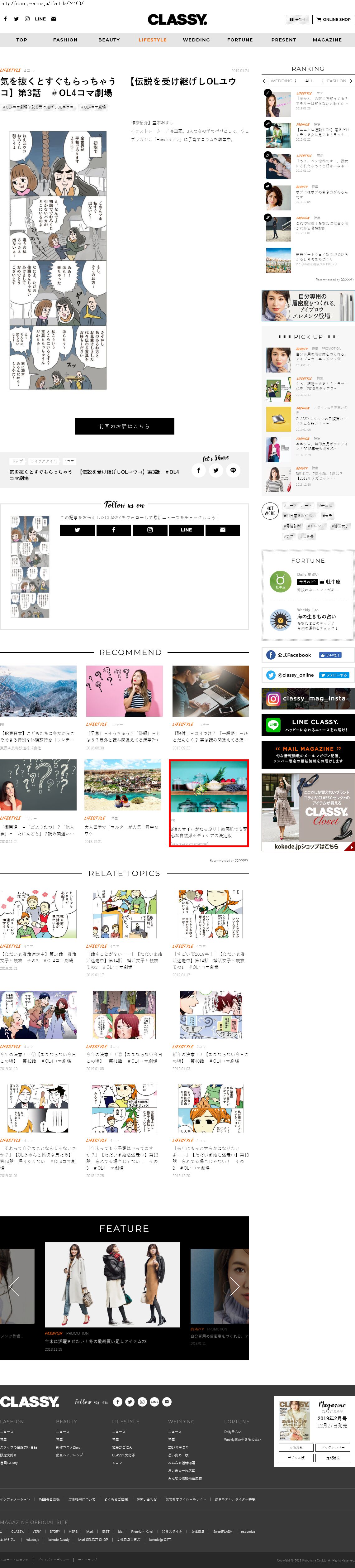The width and height of the screenshot is (355, 1568).
Task: Show next ranking category with right chevron
Action: pos(350,81)
